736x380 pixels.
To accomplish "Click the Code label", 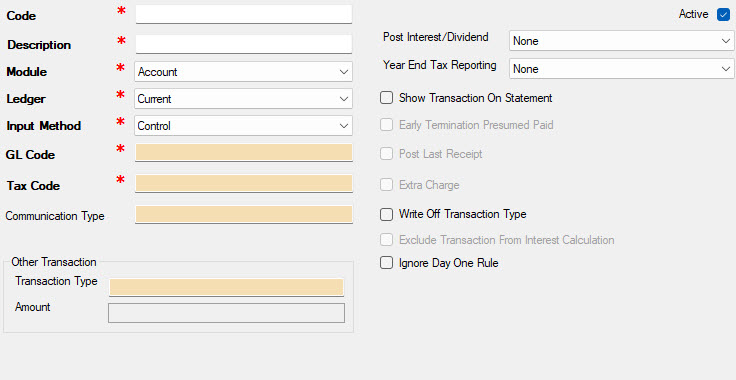I will [x=21, y=16].
